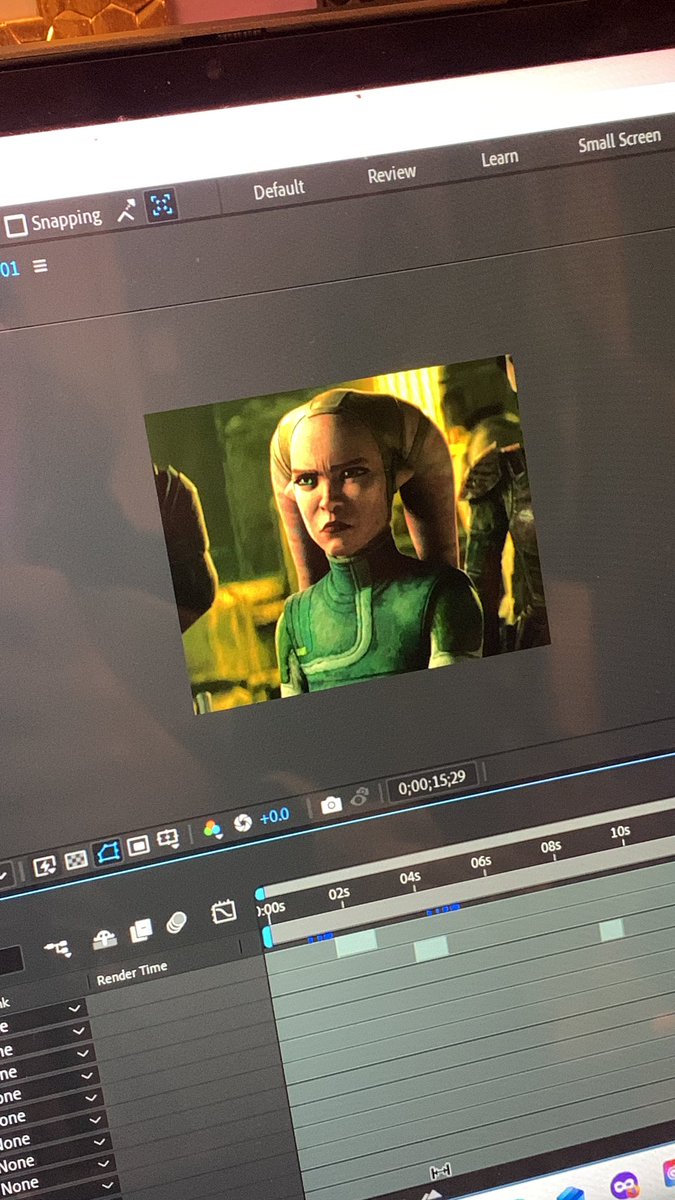Open the show channel color icon
This screenshot has width=675, height=1200.
212,829
